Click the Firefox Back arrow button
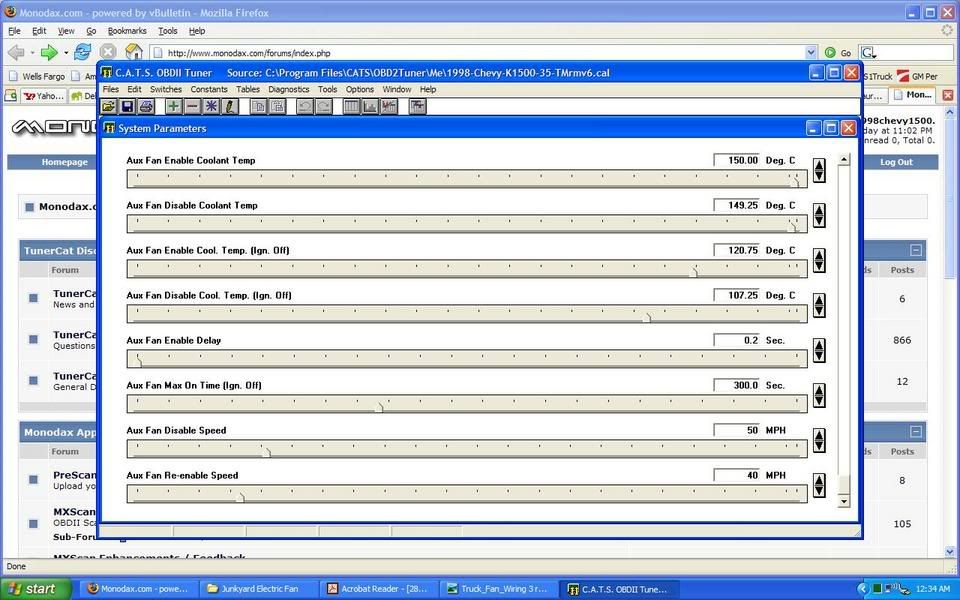This screenshot has height=600, width=960. 17,53
